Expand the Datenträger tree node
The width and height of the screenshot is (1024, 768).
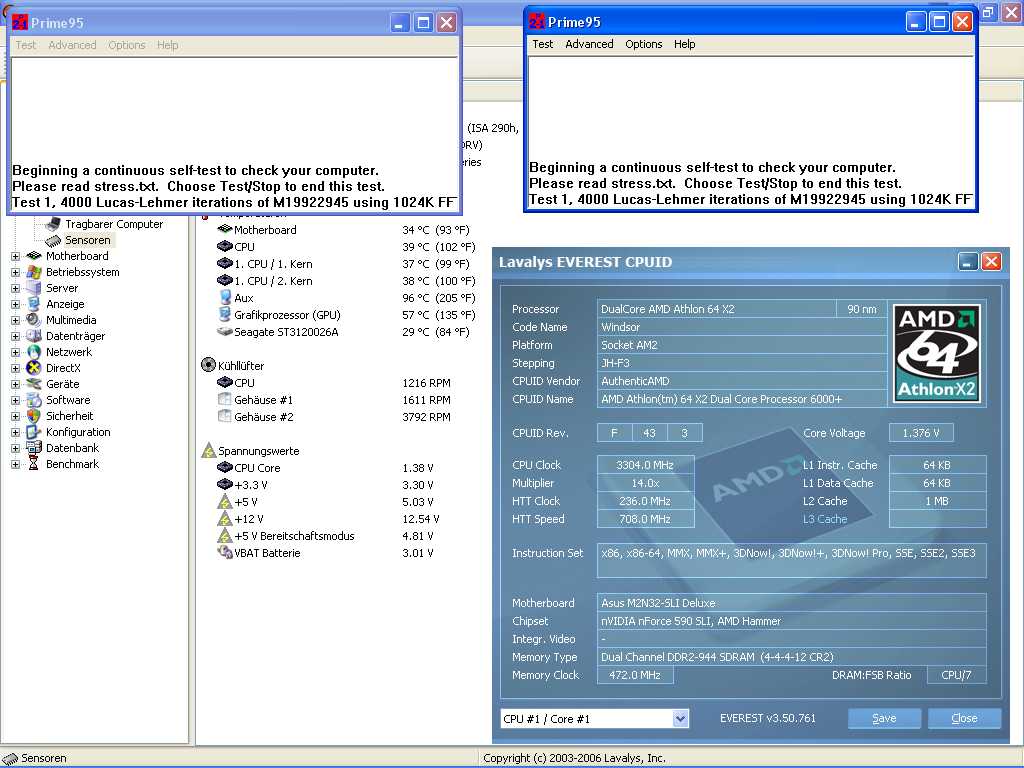point(15,336)
